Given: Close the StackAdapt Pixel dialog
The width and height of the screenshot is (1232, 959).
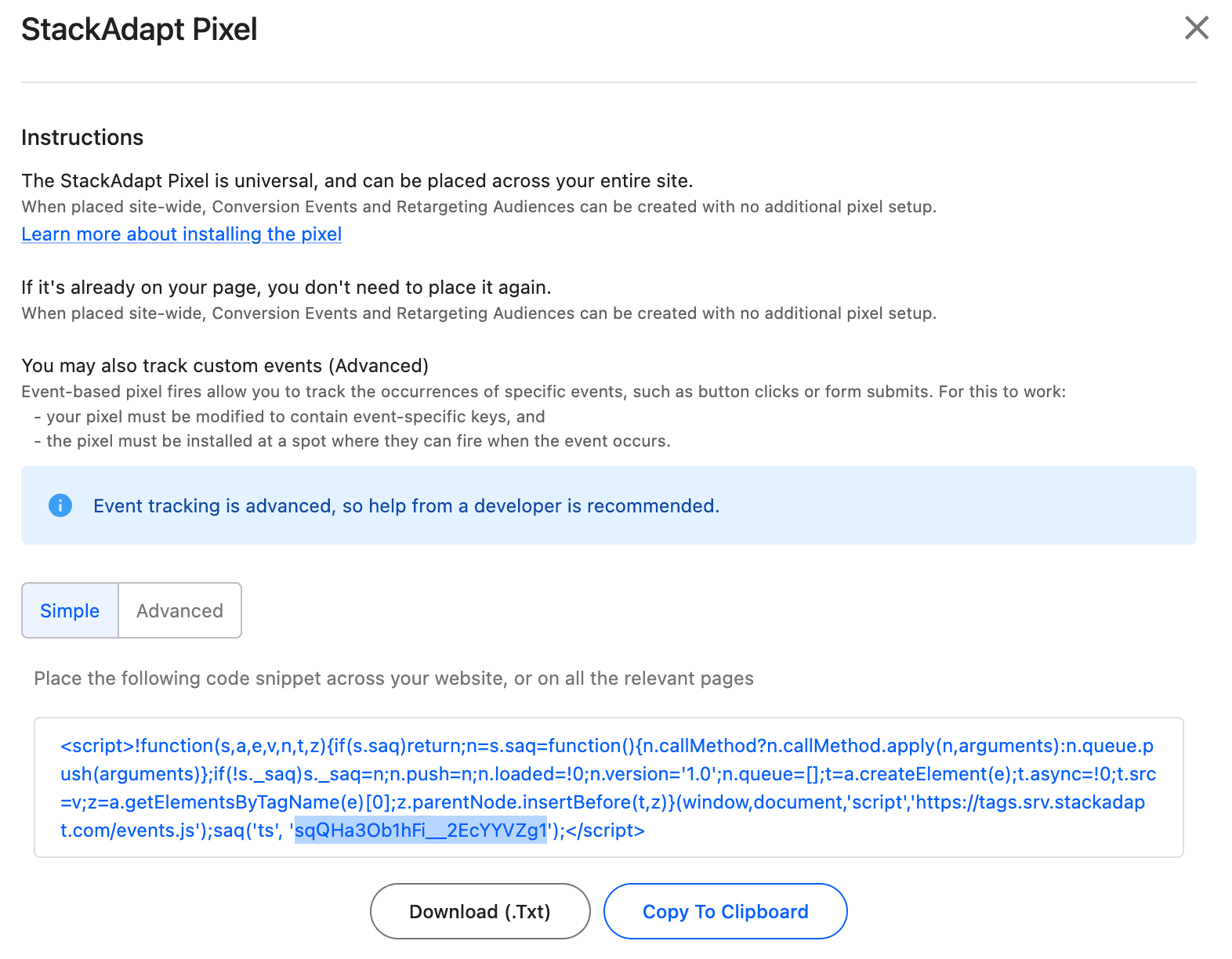Looking at the screenshot, I should pyautogui.click(x=1196, y=28).
